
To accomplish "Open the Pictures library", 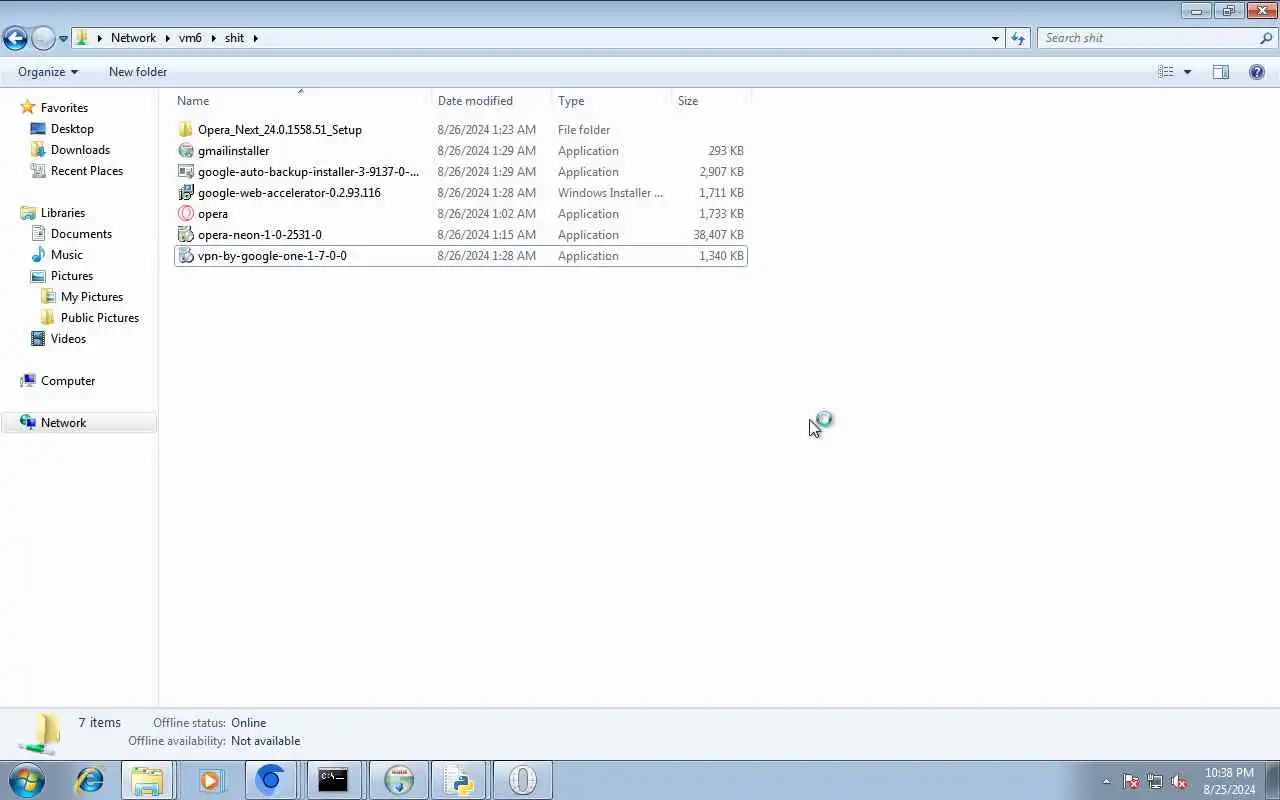I will pos(72,276).
